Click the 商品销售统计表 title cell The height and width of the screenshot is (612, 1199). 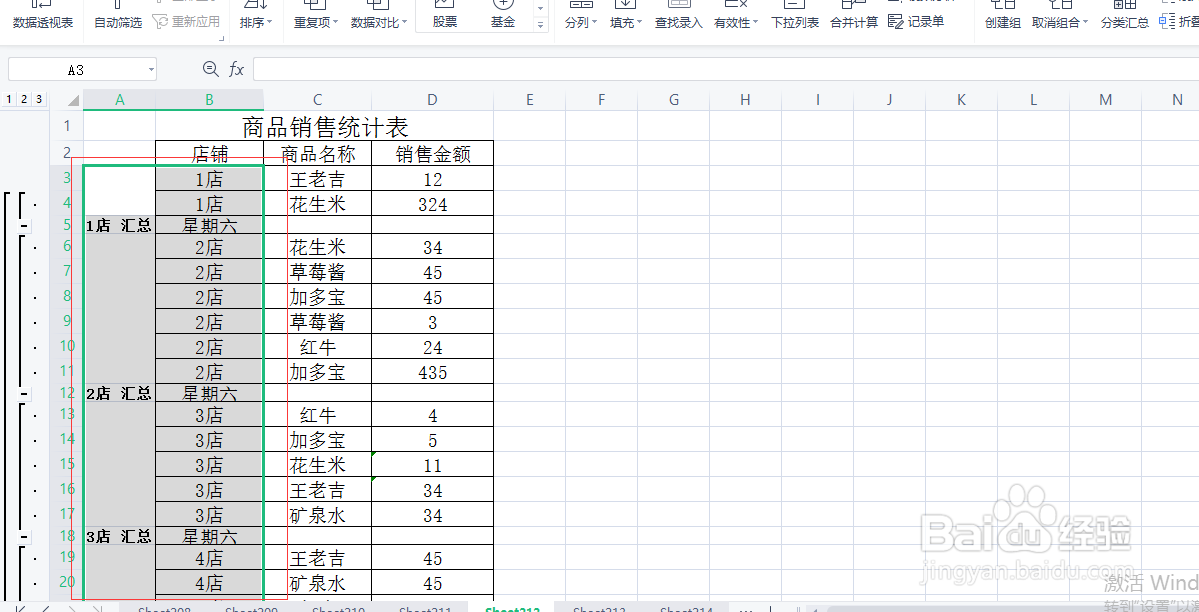click(x=325, y=125)
